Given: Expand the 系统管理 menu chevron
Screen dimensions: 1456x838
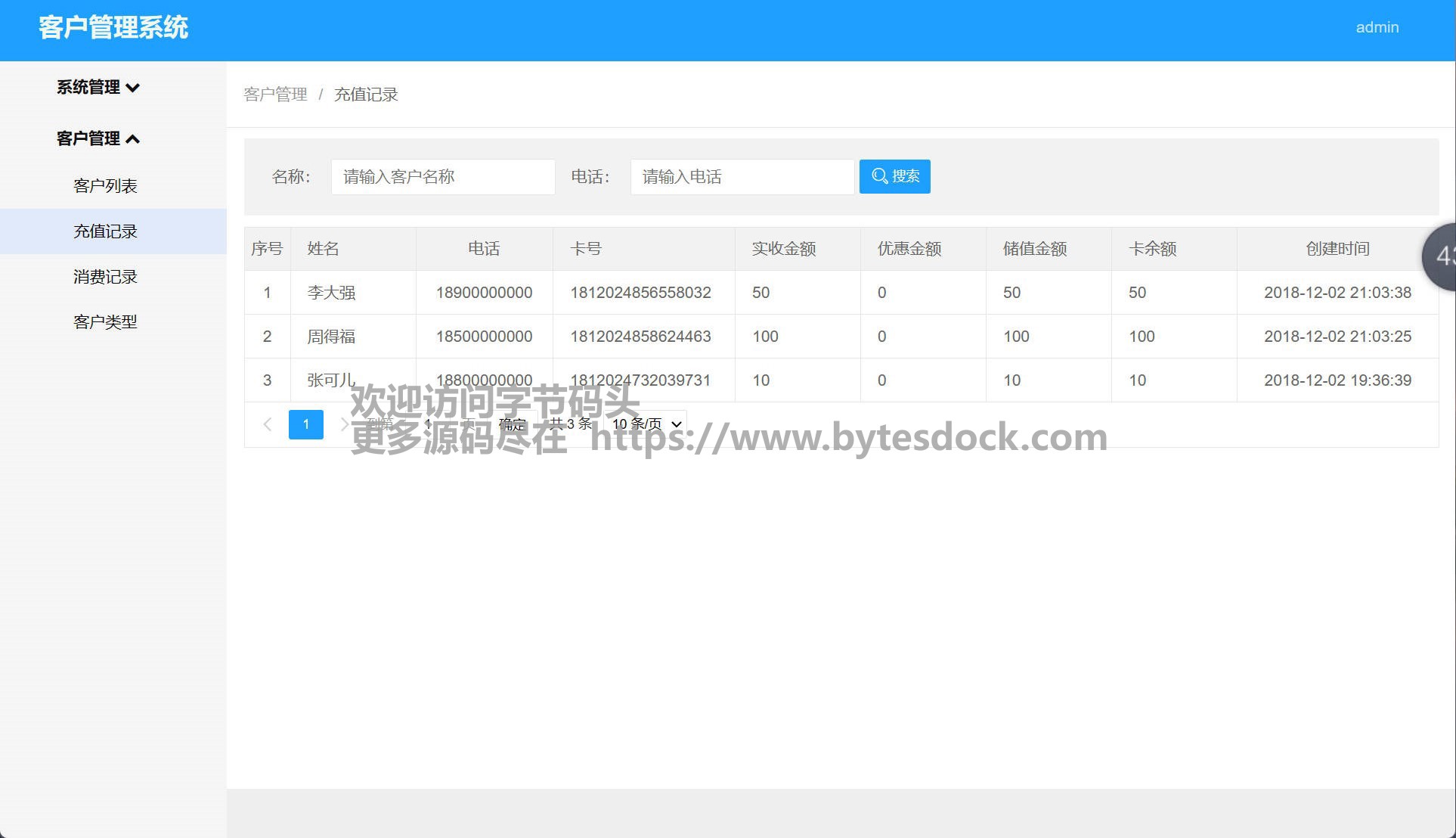Looking at the screenshot, I should [x=133, y=88].
